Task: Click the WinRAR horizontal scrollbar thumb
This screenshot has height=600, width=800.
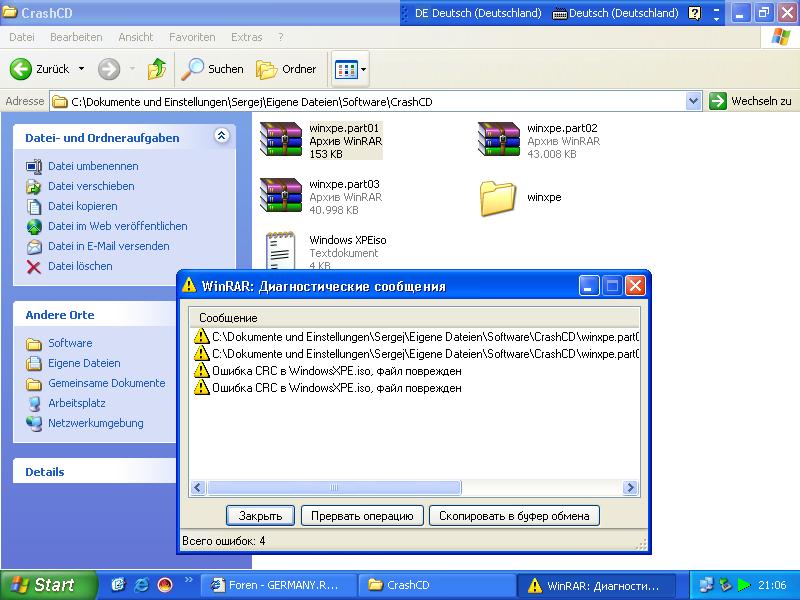Action: pos(334,488)
